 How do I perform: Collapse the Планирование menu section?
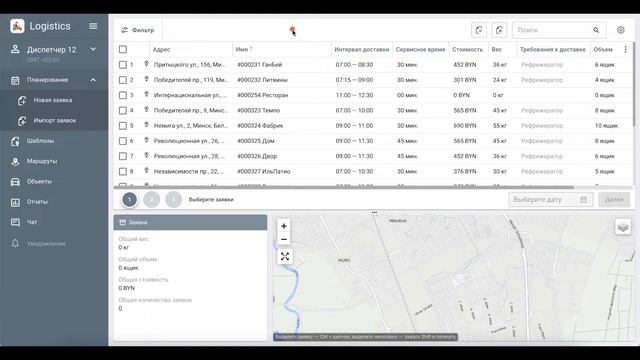93,80
